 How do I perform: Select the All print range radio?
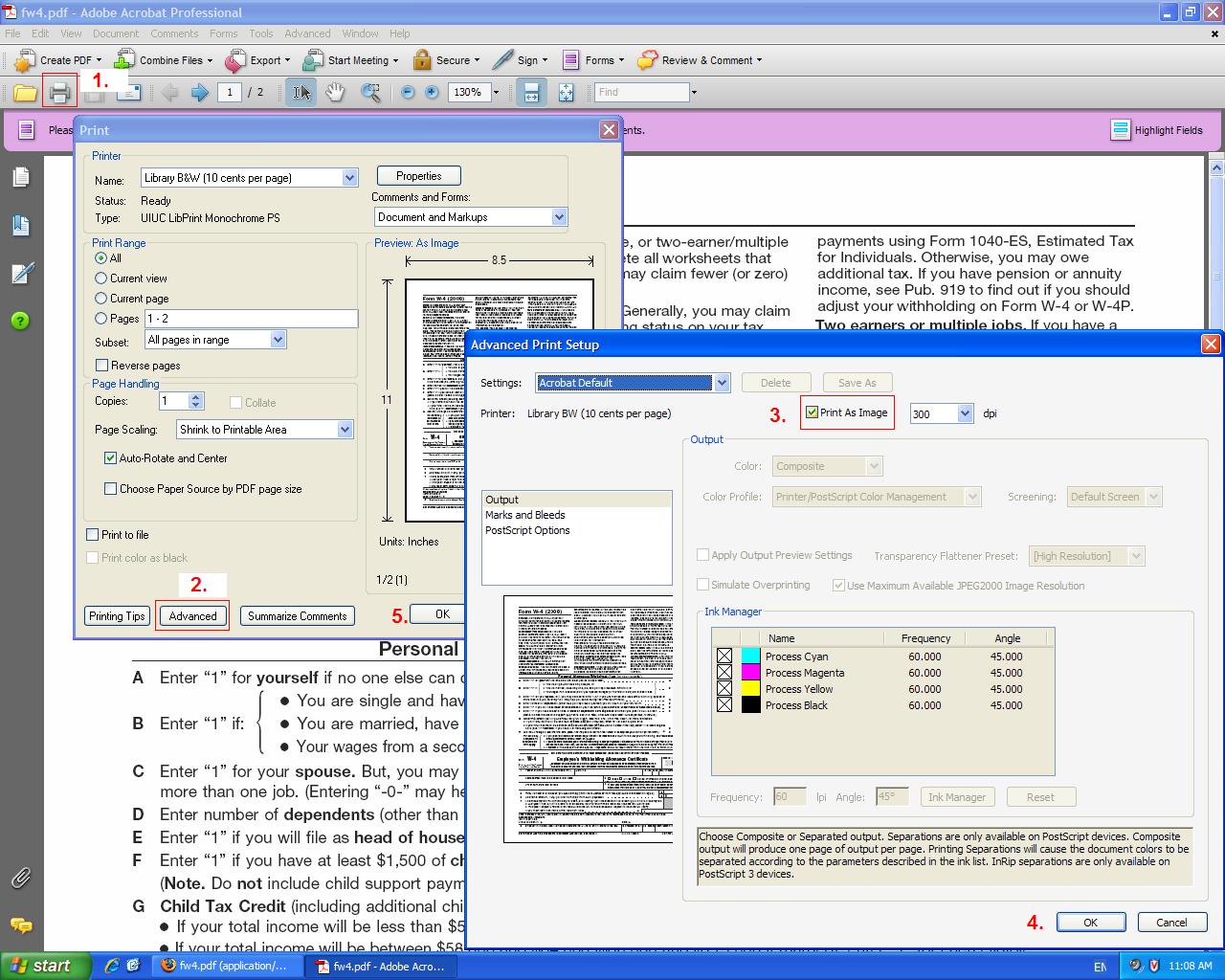[100, 258]
